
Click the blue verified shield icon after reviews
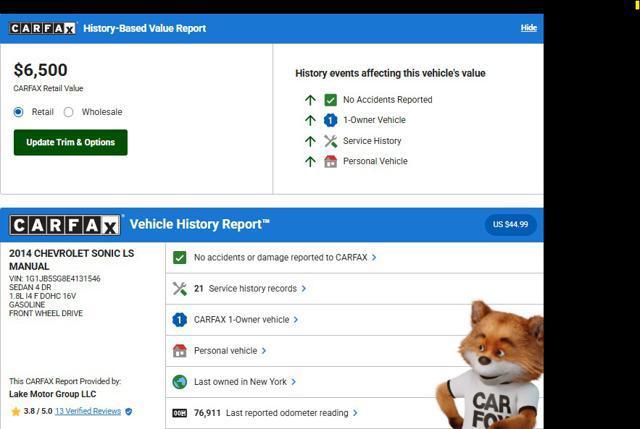click(129, 411)
